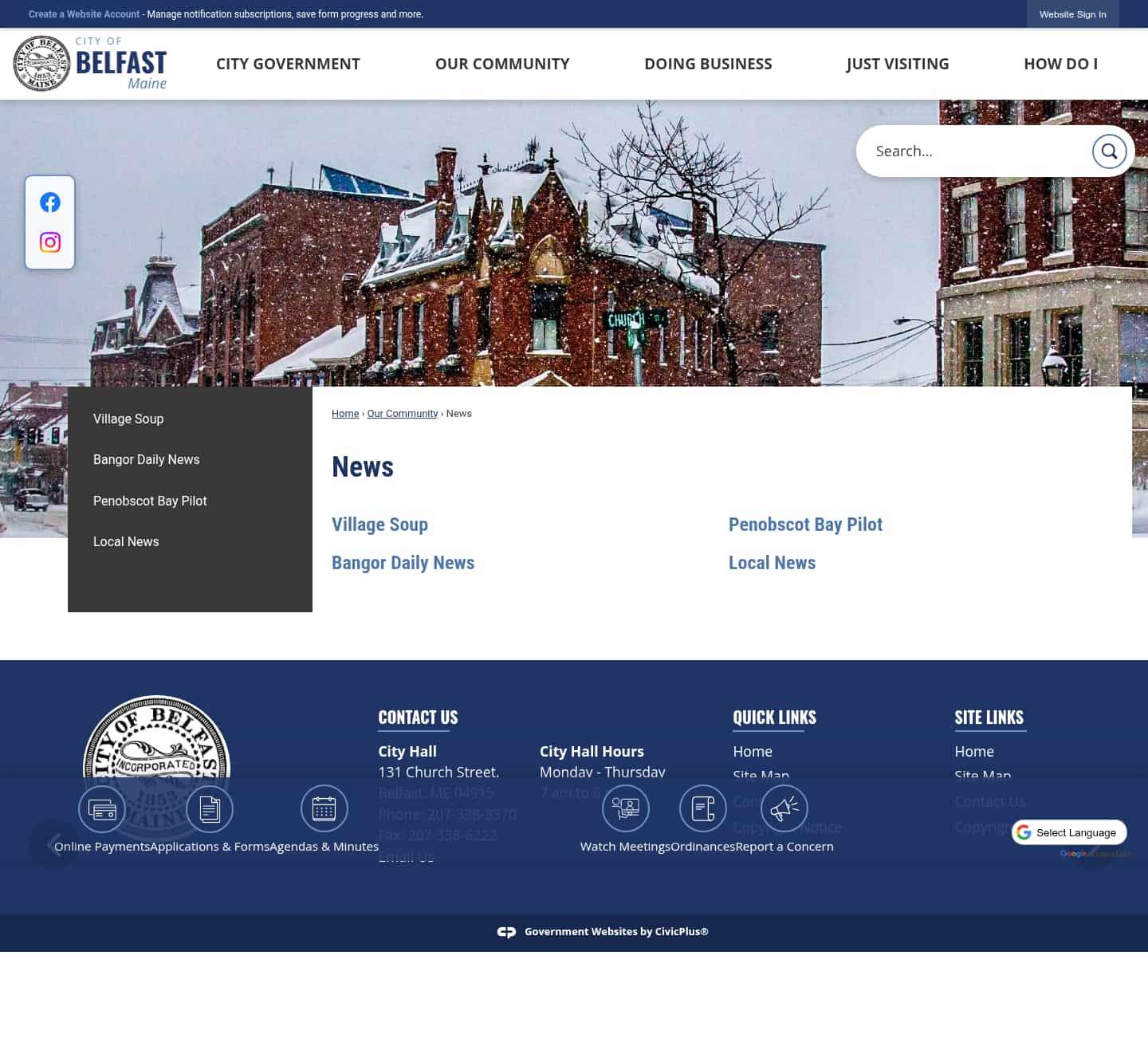Image resolution: width=1148 pixels, height=1038 pixels.
Task: Click inside the Search input field
Action: coord(973,151)
